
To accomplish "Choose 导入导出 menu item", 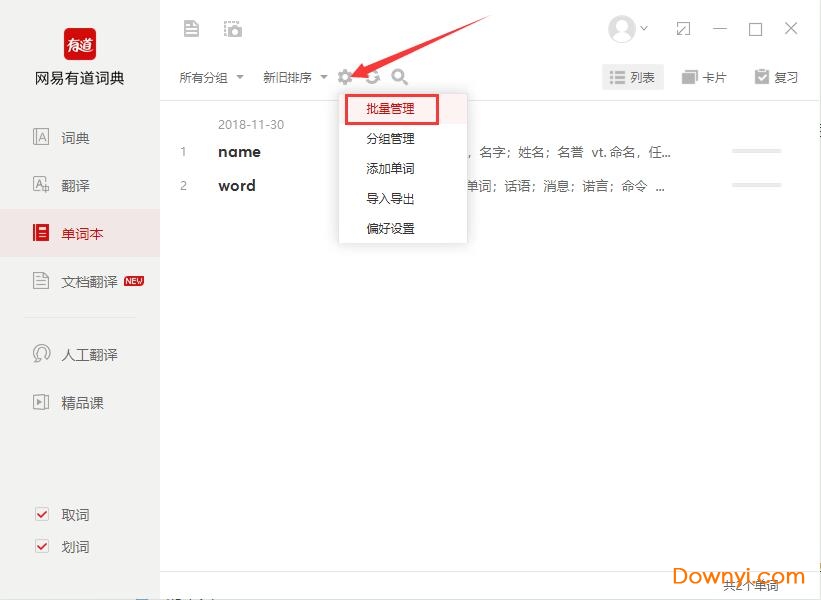I will (390, 199).
